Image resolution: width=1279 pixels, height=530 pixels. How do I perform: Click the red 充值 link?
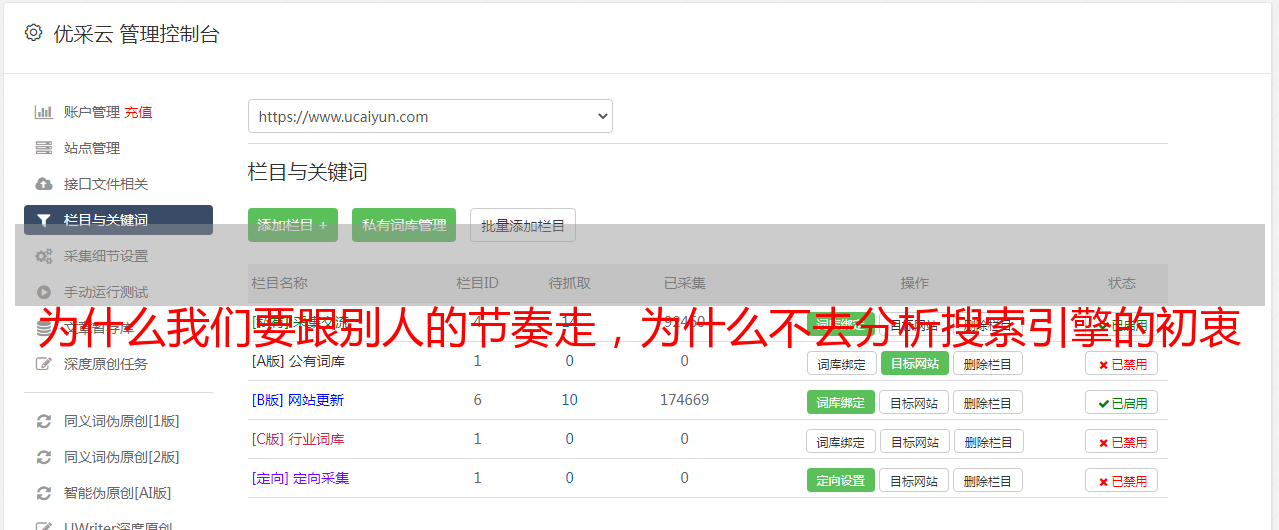138,112
